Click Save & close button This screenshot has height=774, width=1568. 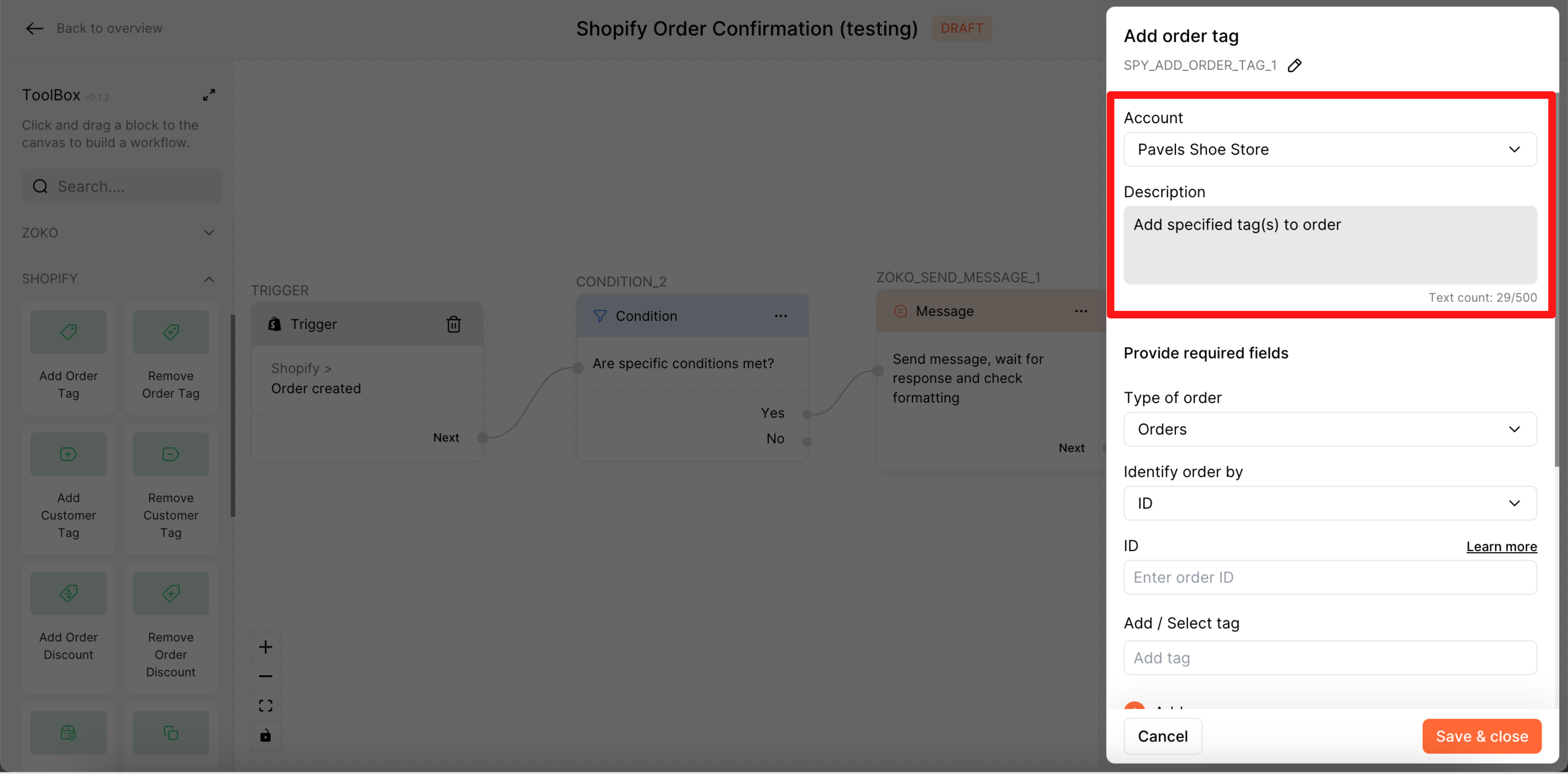pyautogui.click(x=1482, y=736)
